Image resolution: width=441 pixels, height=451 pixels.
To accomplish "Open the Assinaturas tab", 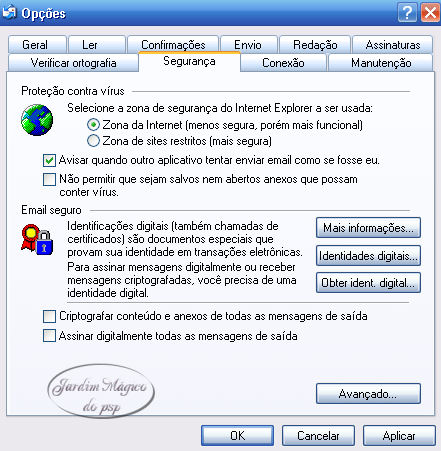I will tap(393, 45).
